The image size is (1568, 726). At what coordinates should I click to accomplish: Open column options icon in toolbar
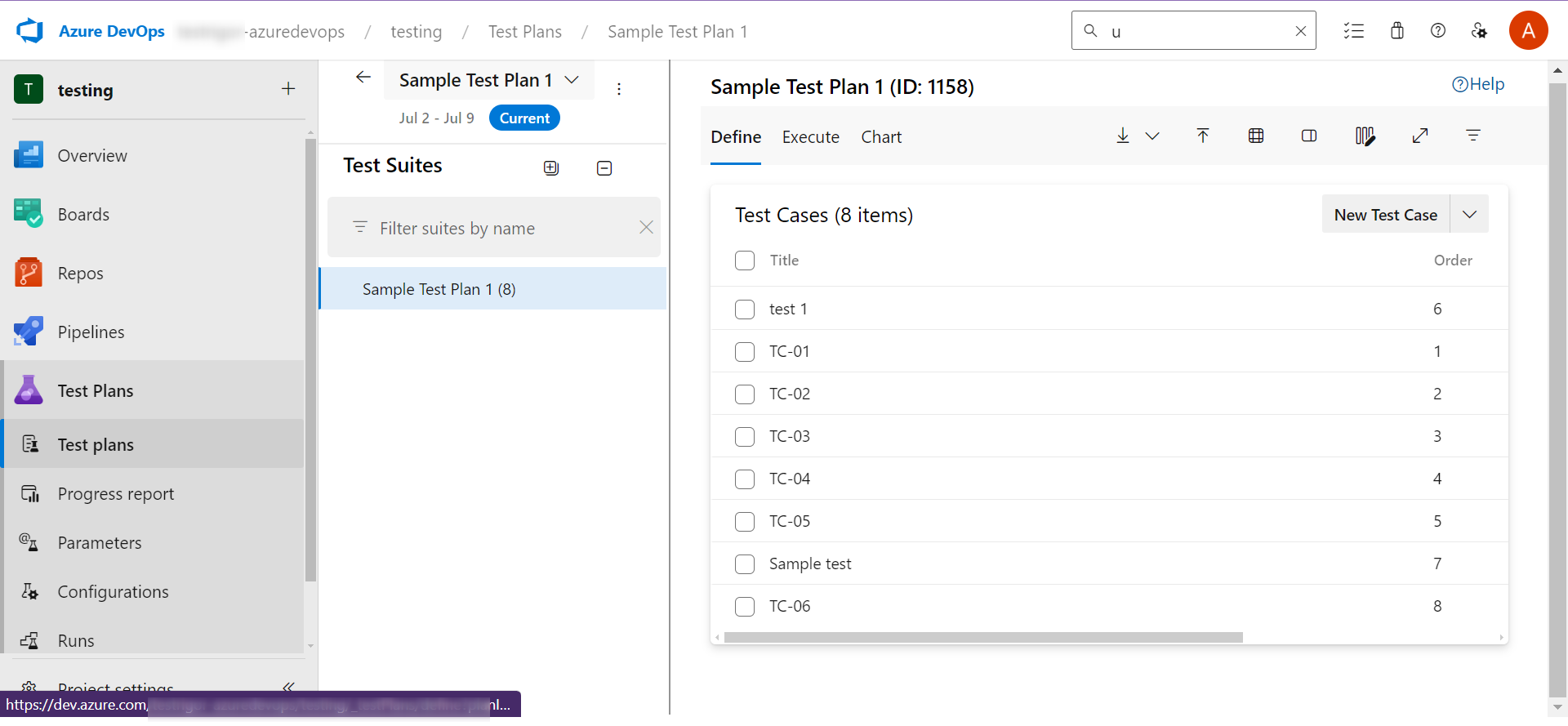(x=1364, y=136)
